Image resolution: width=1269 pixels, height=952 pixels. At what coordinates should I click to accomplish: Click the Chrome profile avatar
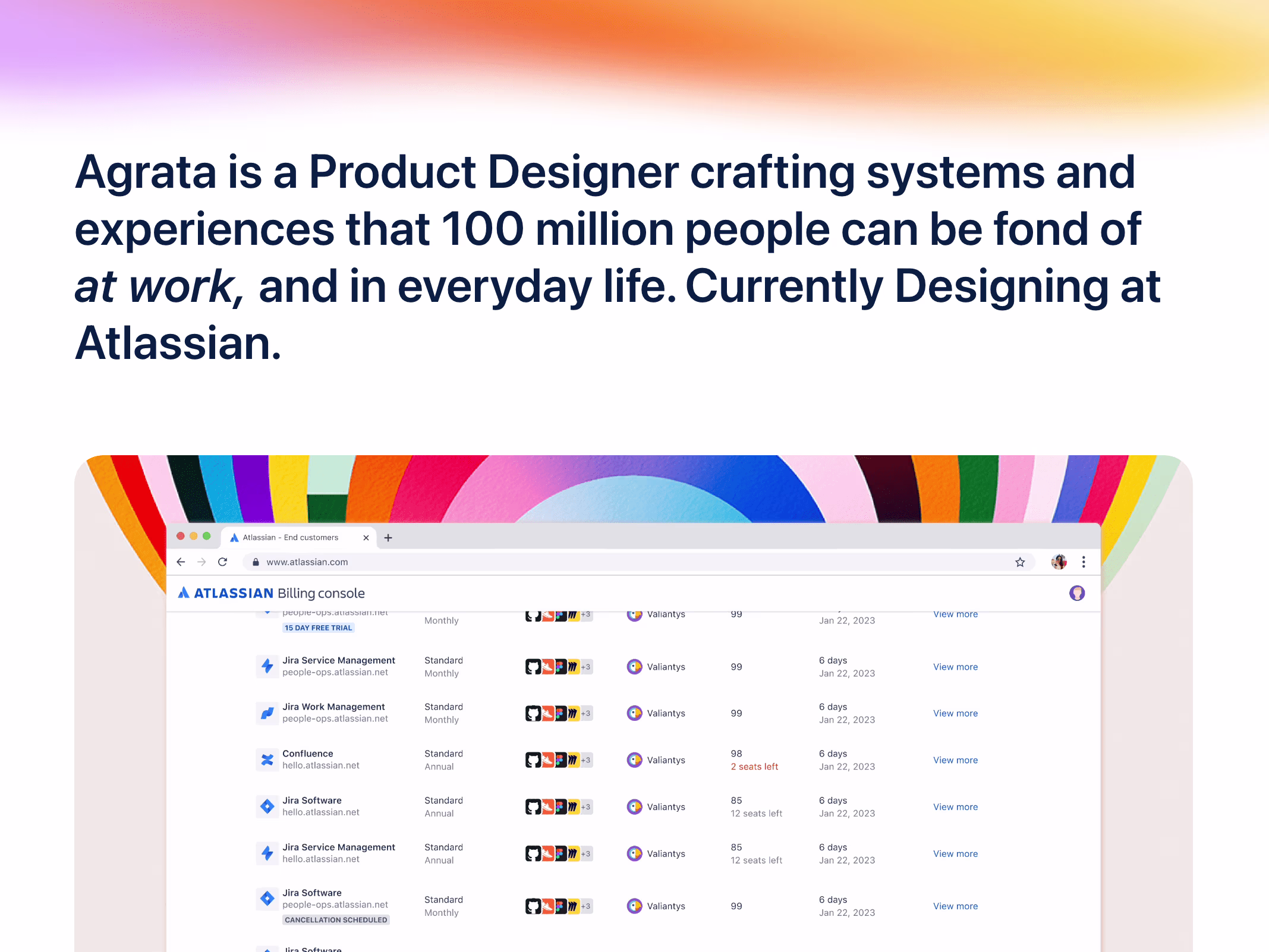[x=1058, y=562]
